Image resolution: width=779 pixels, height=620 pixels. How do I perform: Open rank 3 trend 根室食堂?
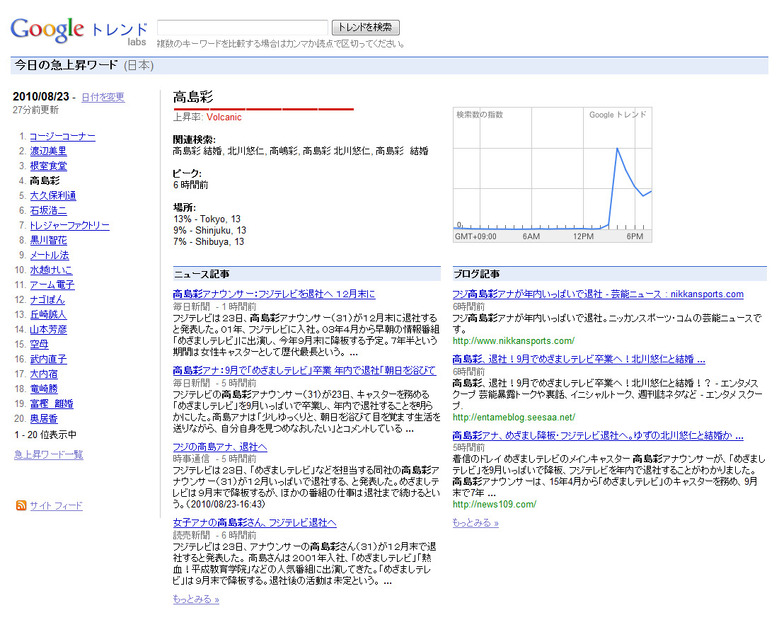pos(48,166)
